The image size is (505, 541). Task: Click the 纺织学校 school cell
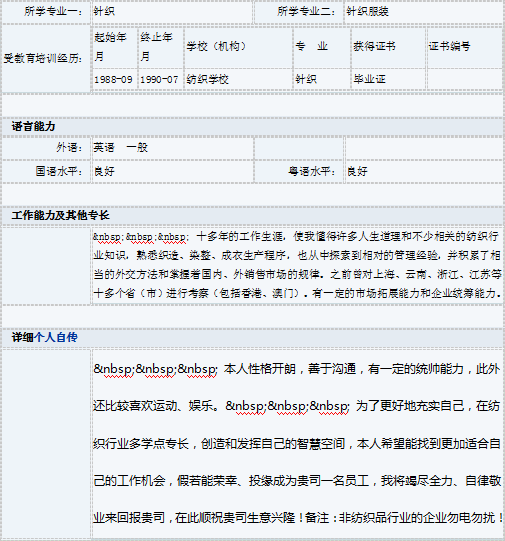pos(238,79)
